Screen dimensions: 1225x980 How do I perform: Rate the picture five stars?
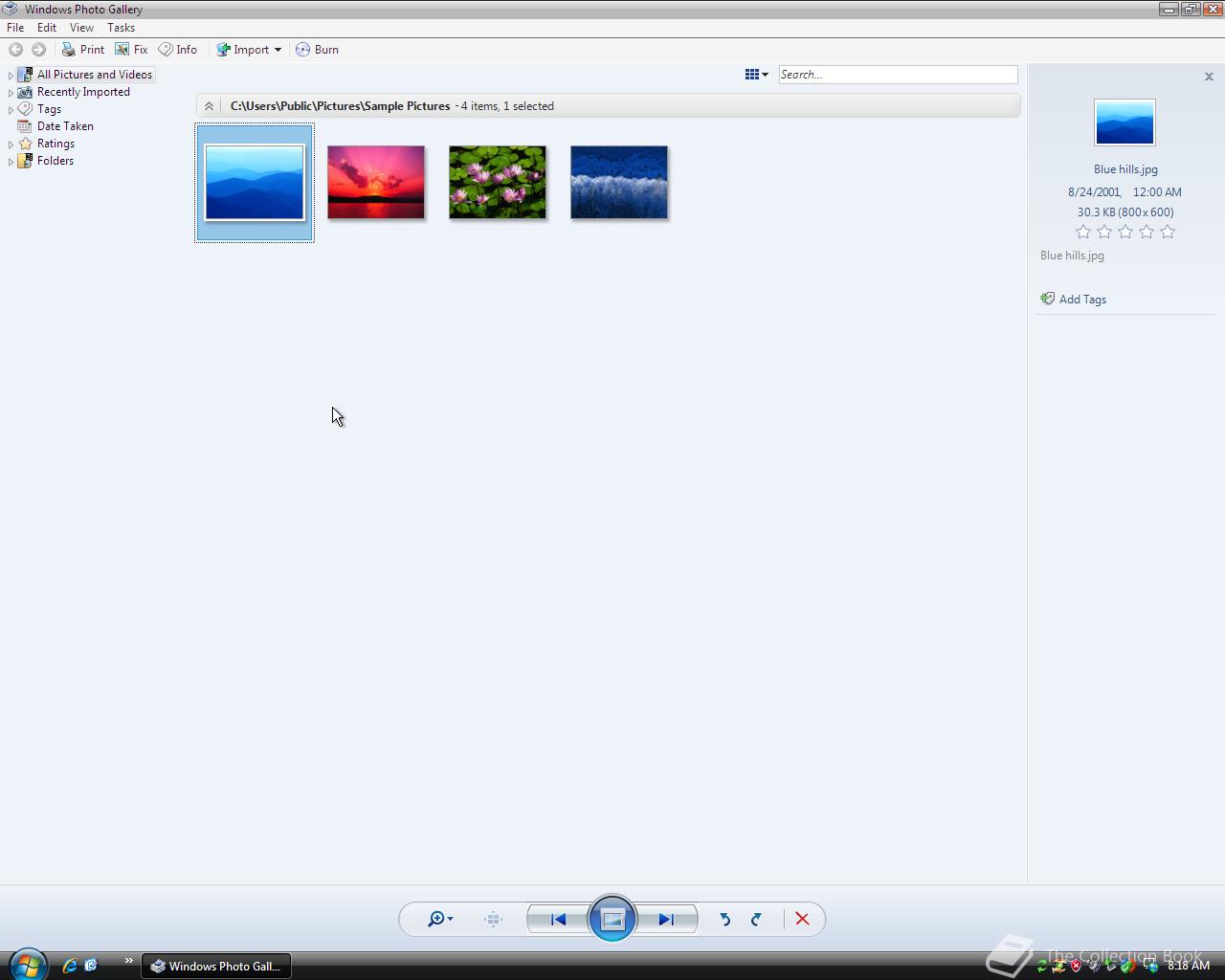click(x=1168, y=232)
